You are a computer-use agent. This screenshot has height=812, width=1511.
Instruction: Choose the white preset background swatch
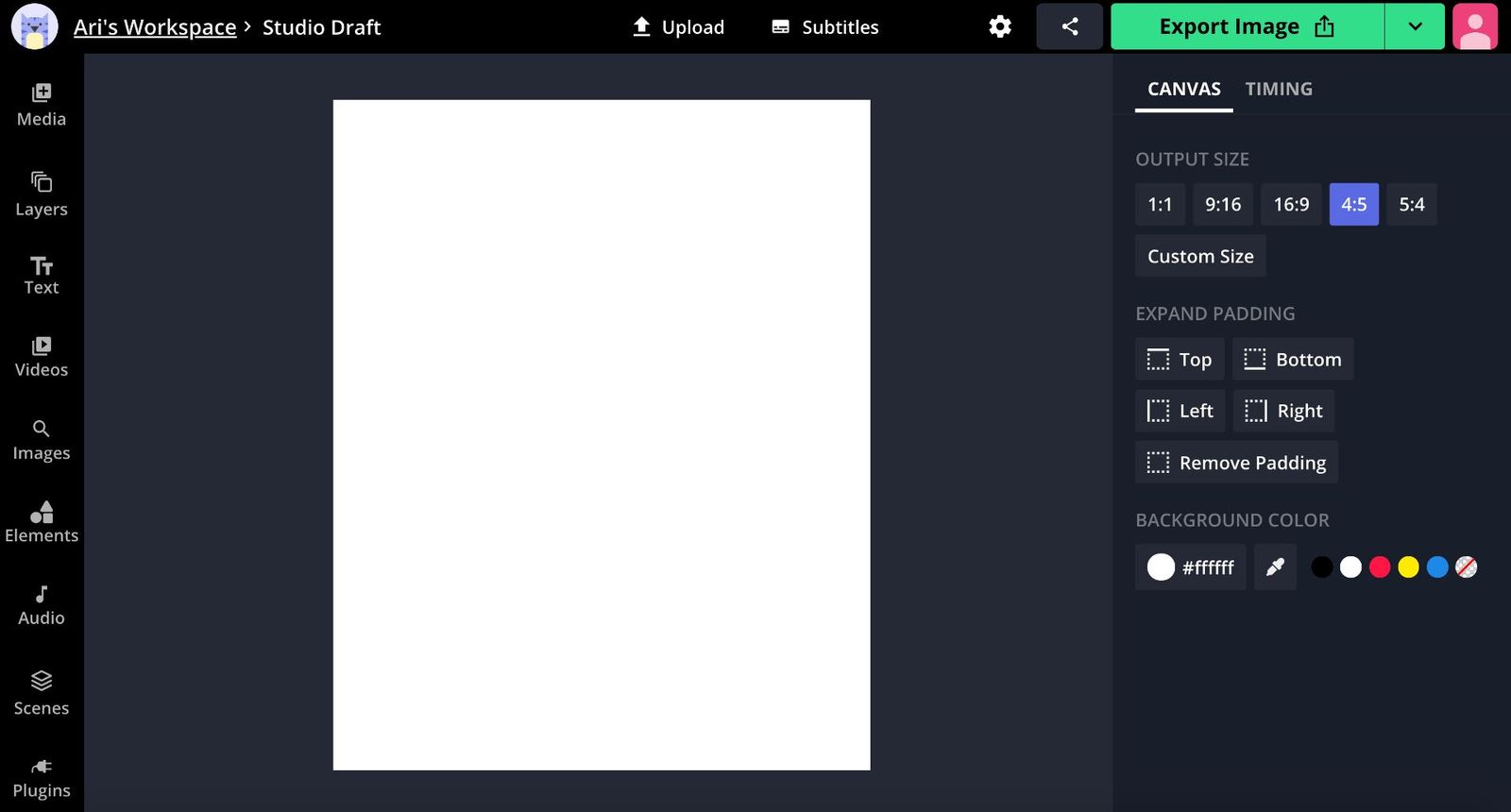pos(1350,567)
